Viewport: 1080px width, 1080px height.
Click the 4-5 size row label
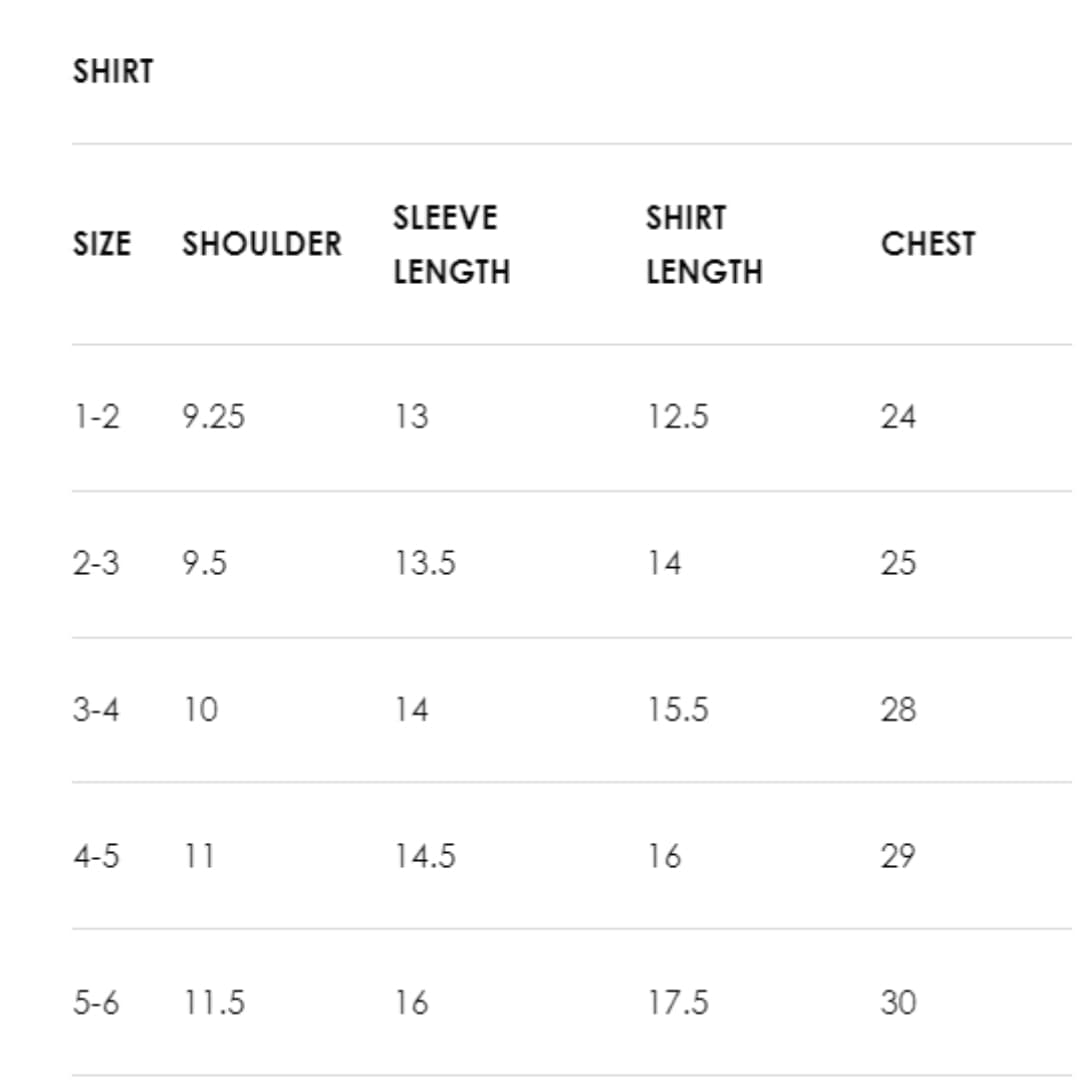96,856
